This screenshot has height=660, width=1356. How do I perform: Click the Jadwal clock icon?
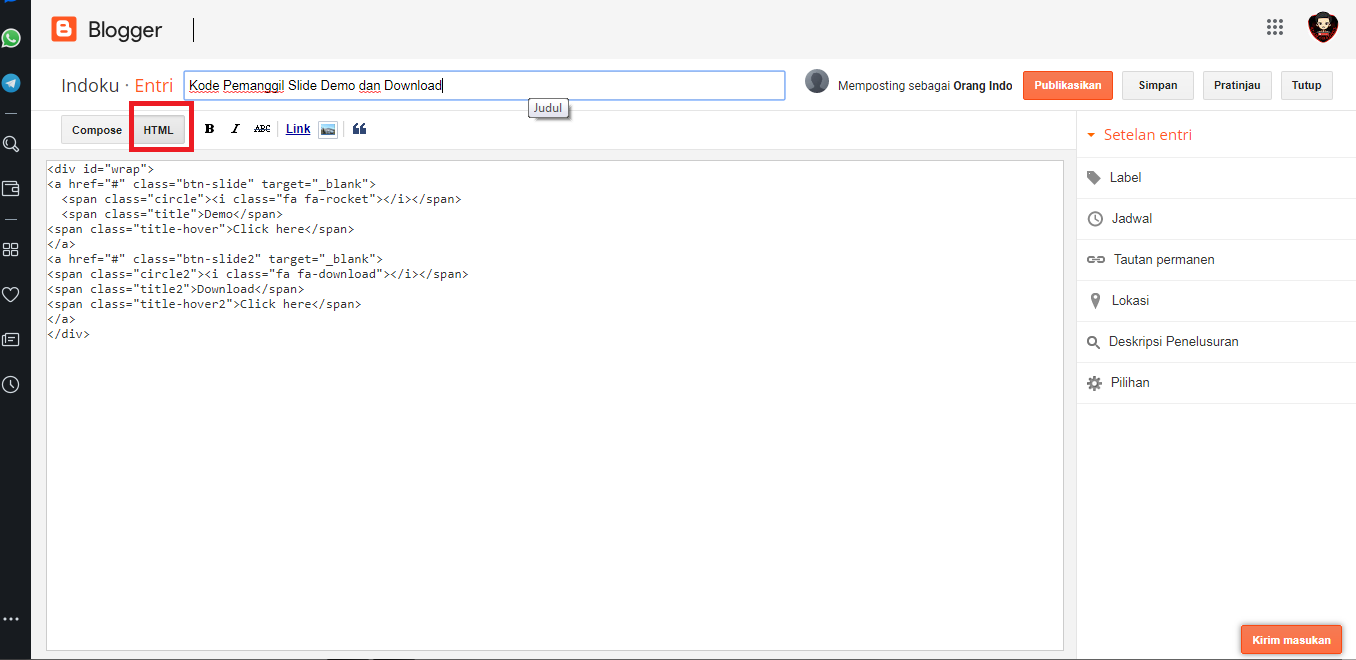[x=1095, y=219]
